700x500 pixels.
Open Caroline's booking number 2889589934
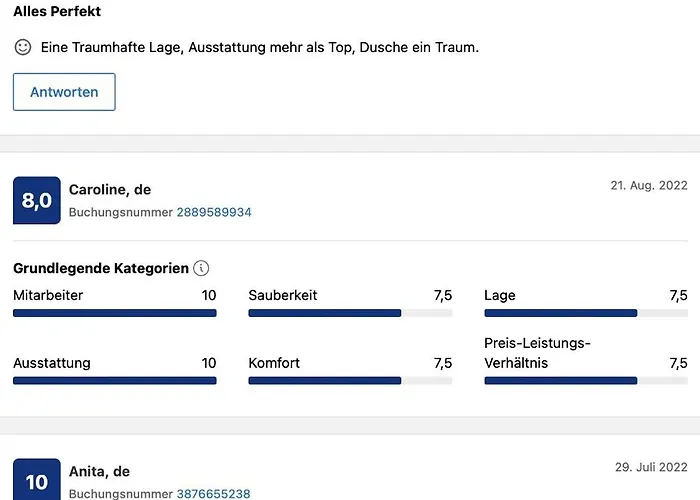click(214, 213)
